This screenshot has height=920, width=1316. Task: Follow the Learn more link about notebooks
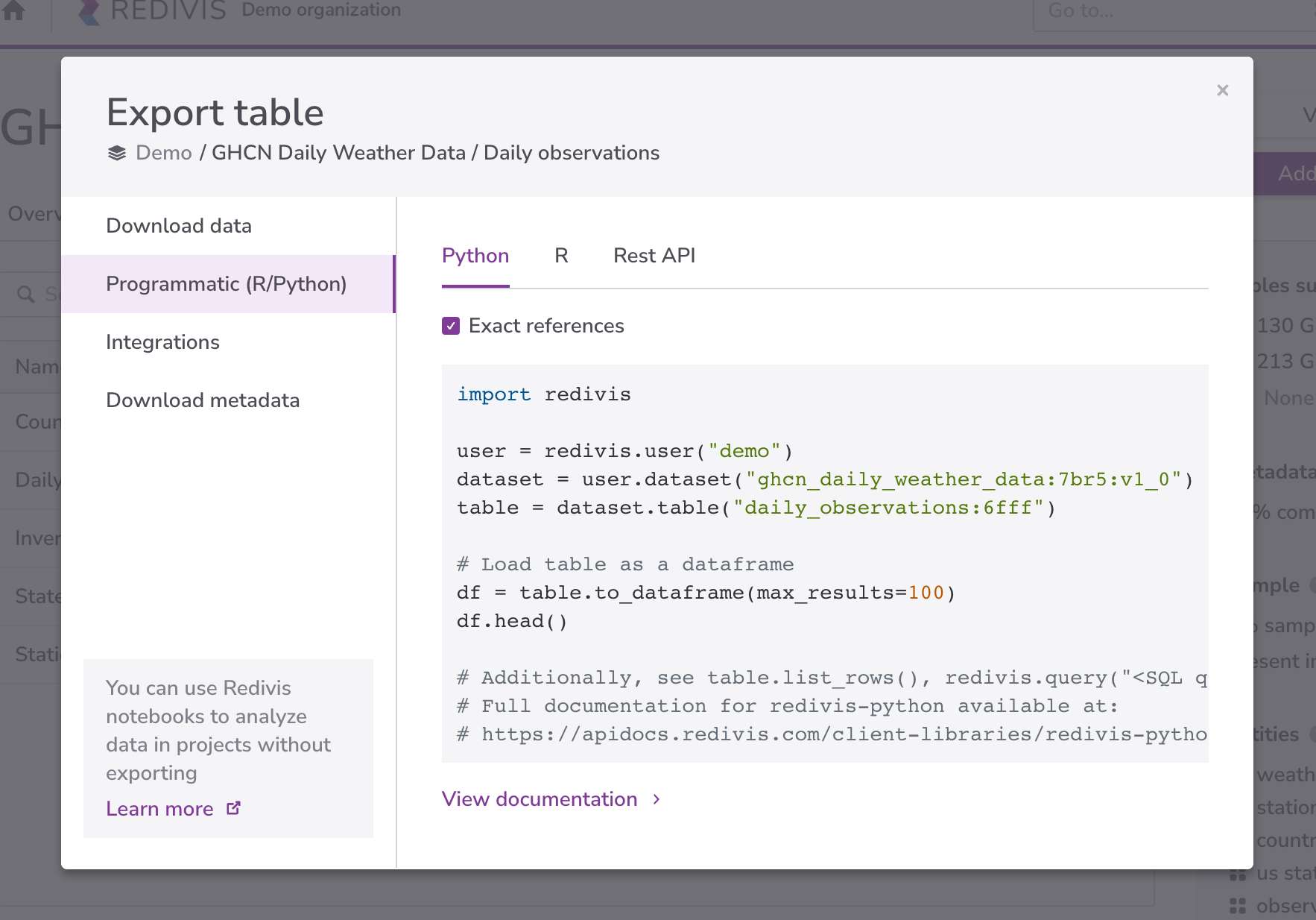(159, 809)
